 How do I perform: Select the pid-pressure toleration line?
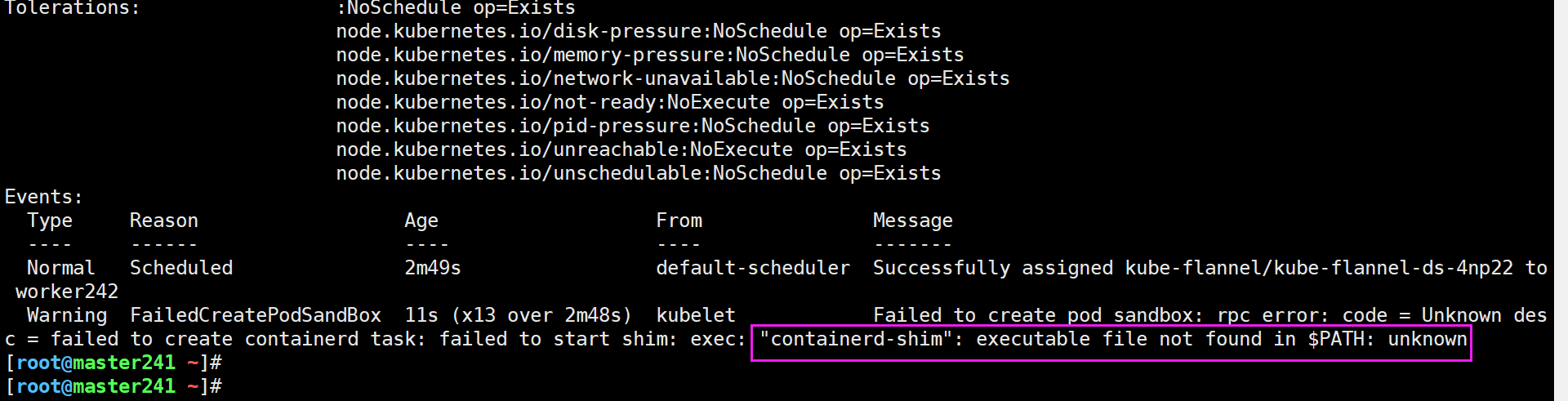(632, 127)
